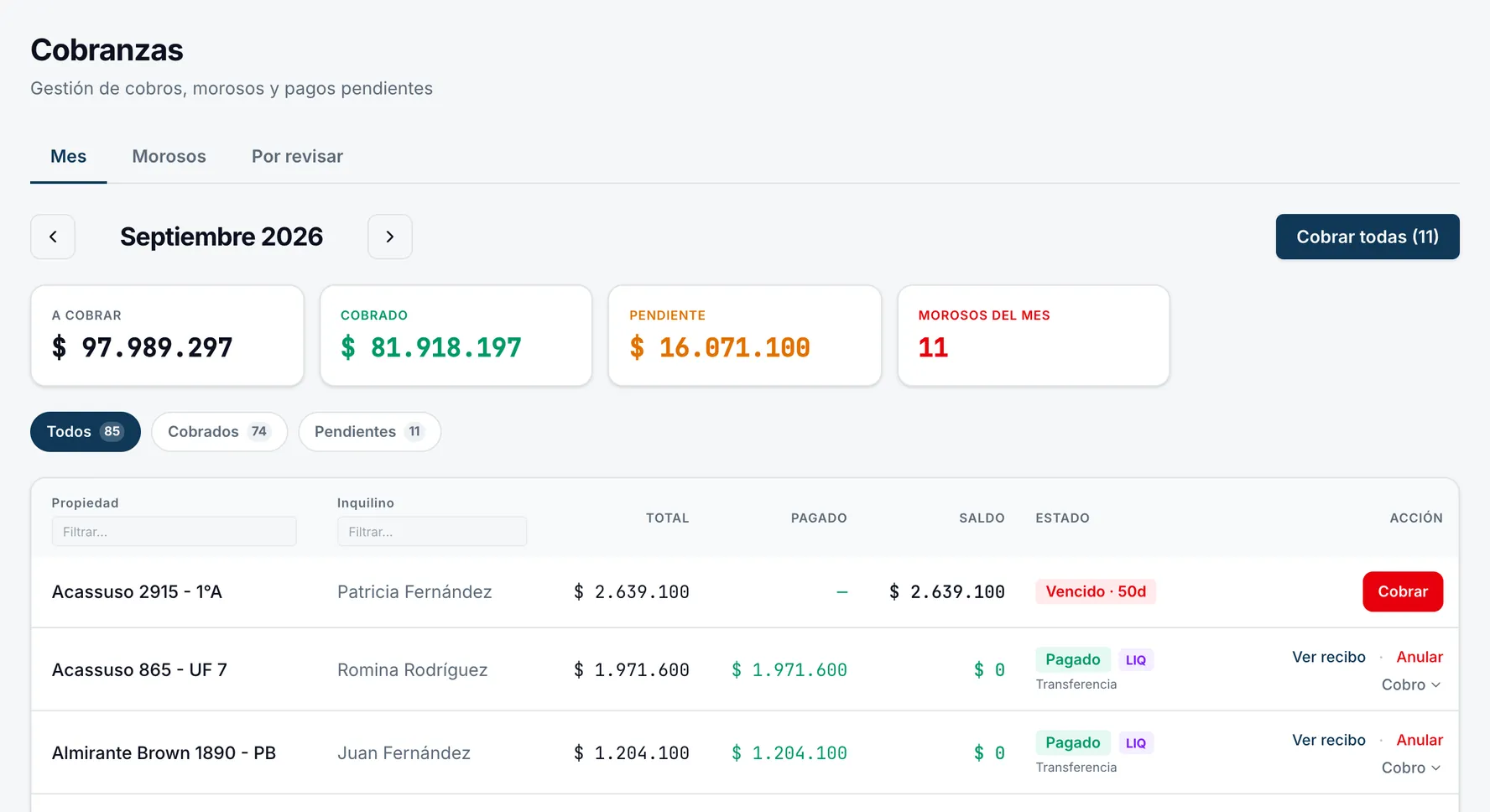Click tenant name Romina Rodríguez
Image resolution: width=1490 pixels, height=812 pixels.
point(413,670)
